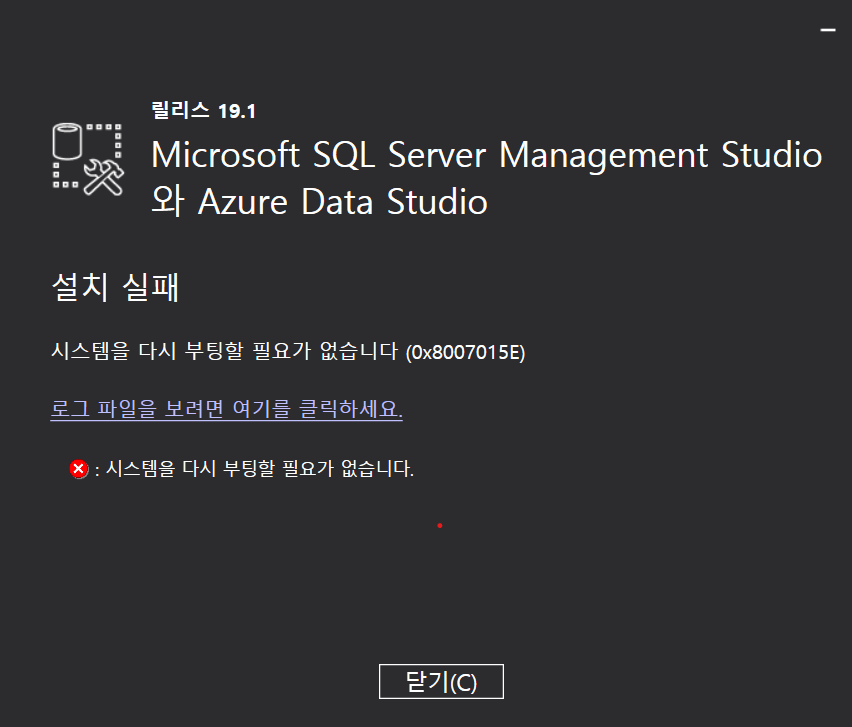Click the Microsoft SQL Server Management Studio title
852x727 pixels.
tap(486, 178)
